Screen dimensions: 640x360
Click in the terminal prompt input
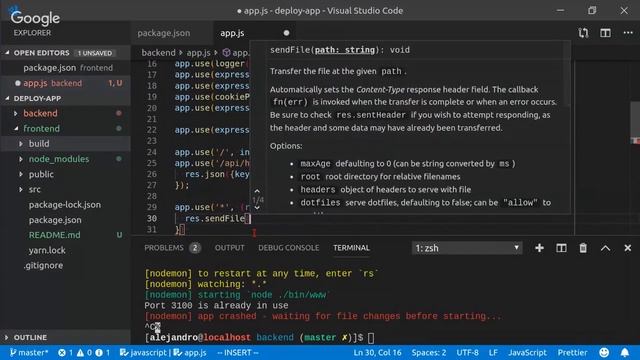point(371,338)
